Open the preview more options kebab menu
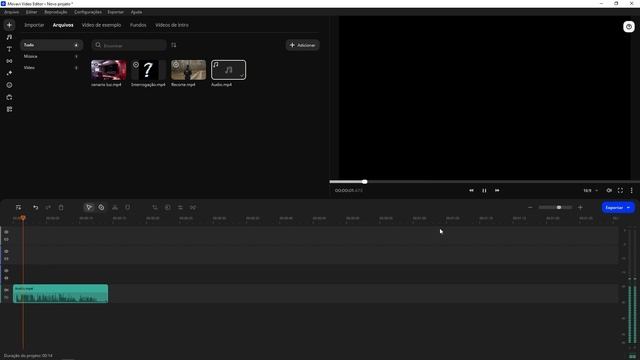This screenshot has height=360, width=640. point(631,190)
